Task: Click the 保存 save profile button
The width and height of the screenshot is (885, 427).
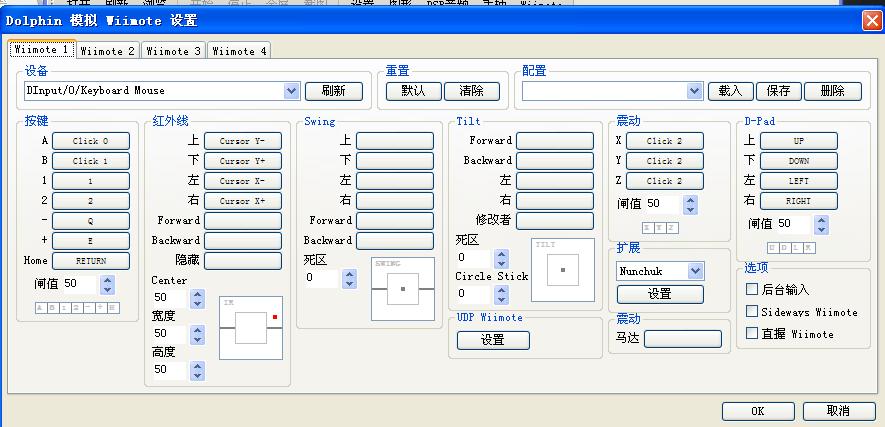Action: point(778,91)
